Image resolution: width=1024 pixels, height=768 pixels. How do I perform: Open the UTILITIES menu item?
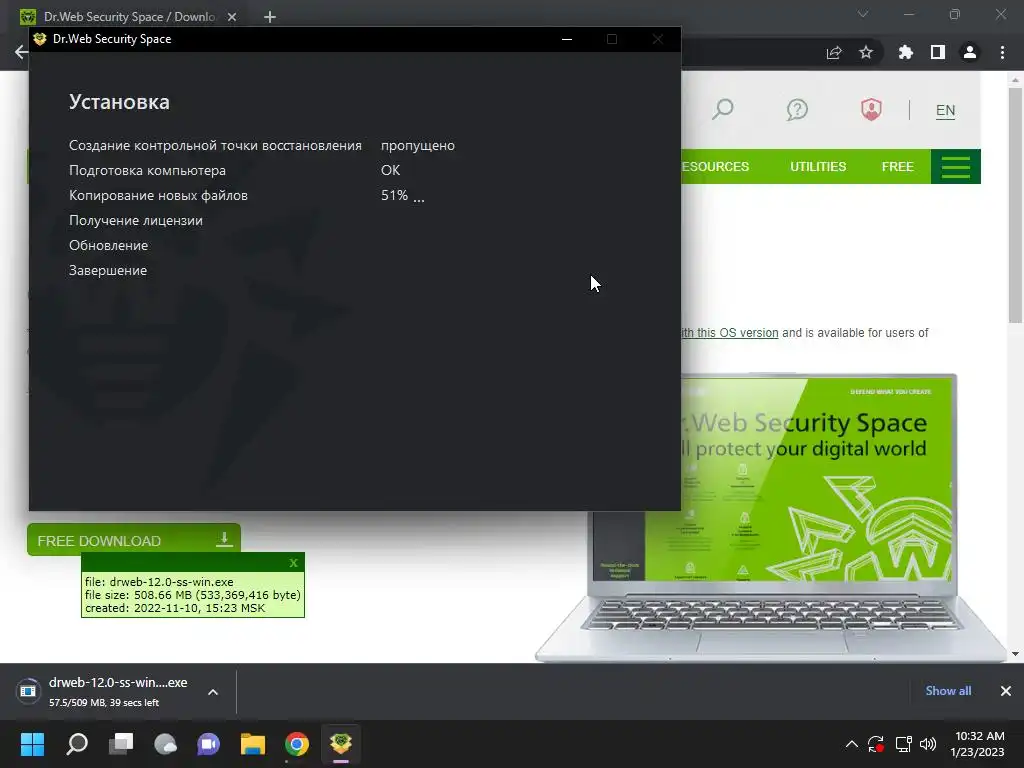click(818, 167)
